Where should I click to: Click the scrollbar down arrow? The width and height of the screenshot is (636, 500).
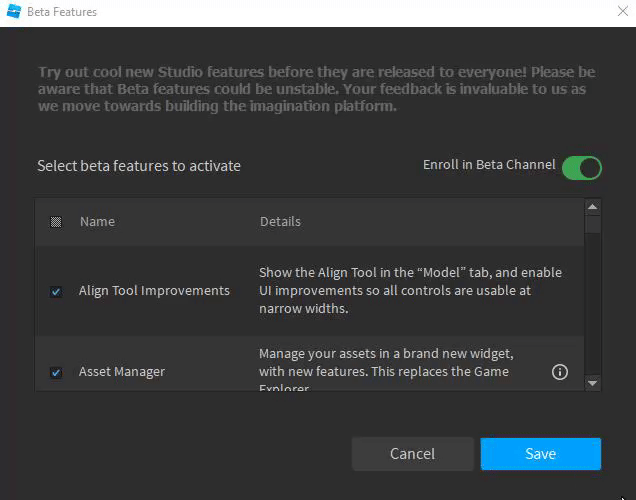click(x=593, y=382)
